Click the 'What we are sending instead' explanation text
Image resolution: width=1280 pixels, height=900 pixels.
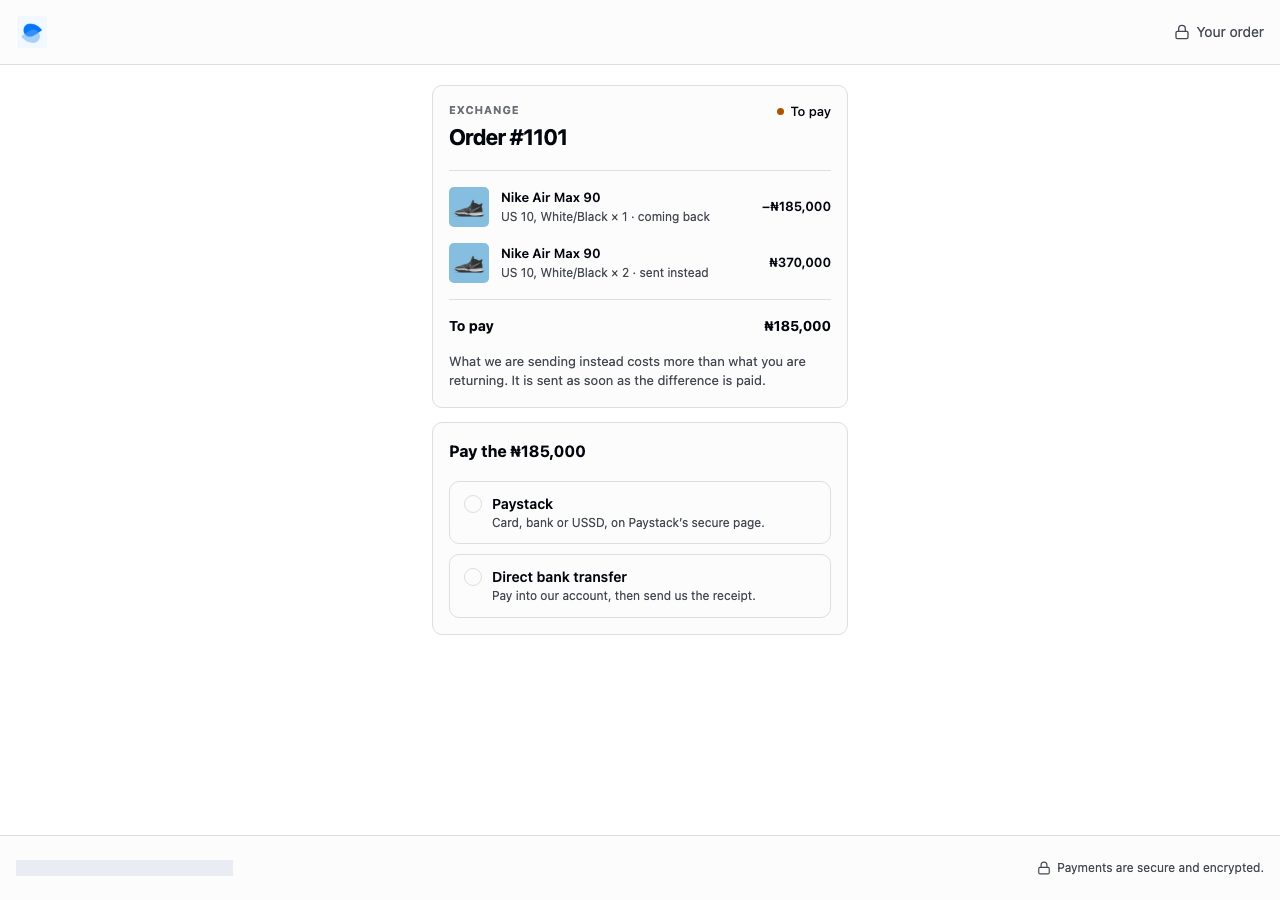[627, 371]
